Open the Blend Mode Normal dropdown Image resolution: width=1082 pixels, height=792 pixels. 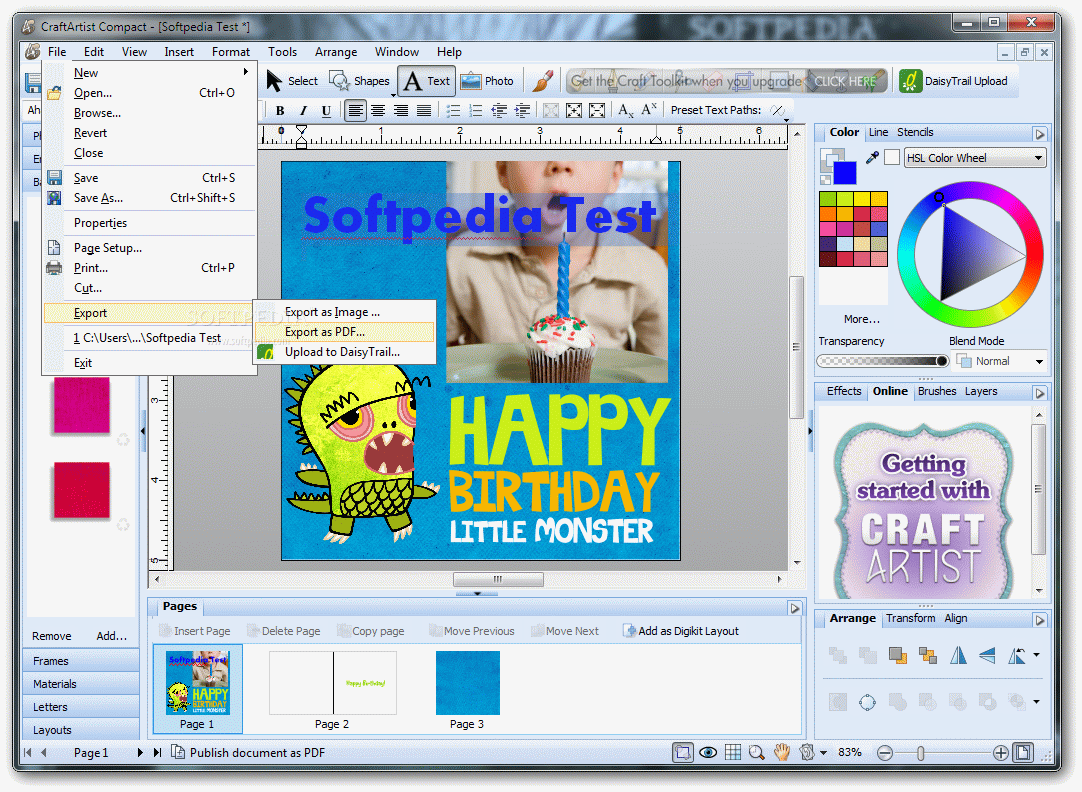pyautogui.click(x=1000, y=361)
